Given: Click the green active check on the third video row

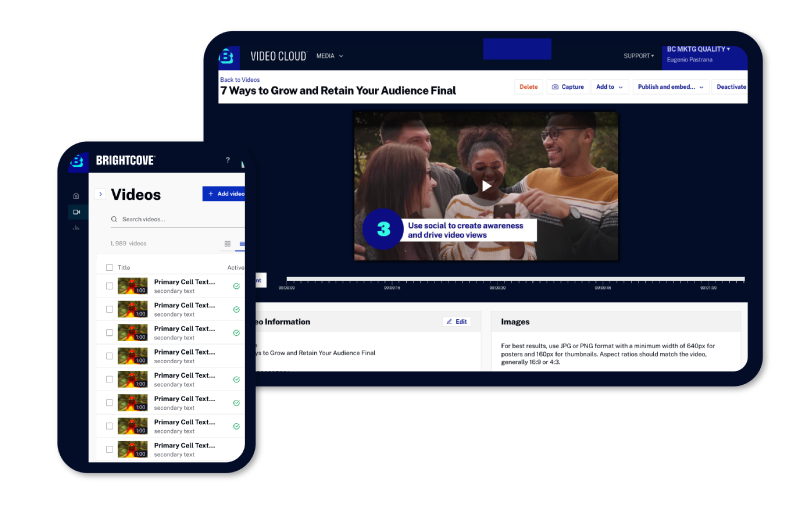Looking at the screenshot, I should click(x=236, y=333).
